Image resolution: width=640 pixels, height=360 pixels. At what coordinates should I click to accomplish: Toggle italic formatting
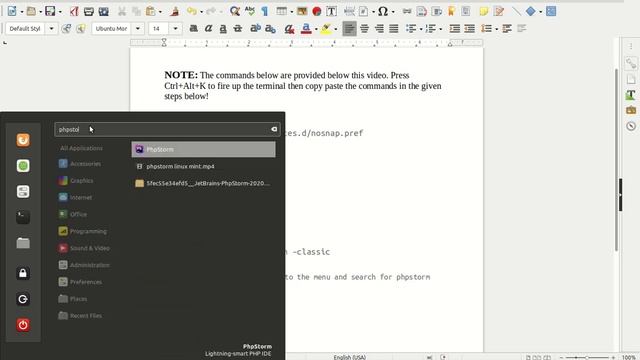pos(208,28)
